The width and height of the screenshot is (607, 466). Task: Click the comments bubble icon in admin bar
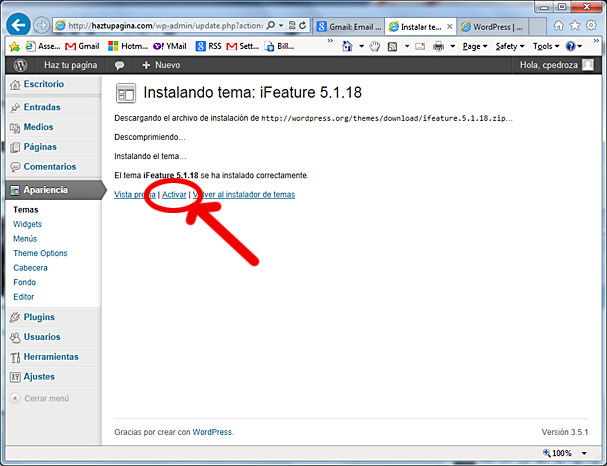[119, 65]
